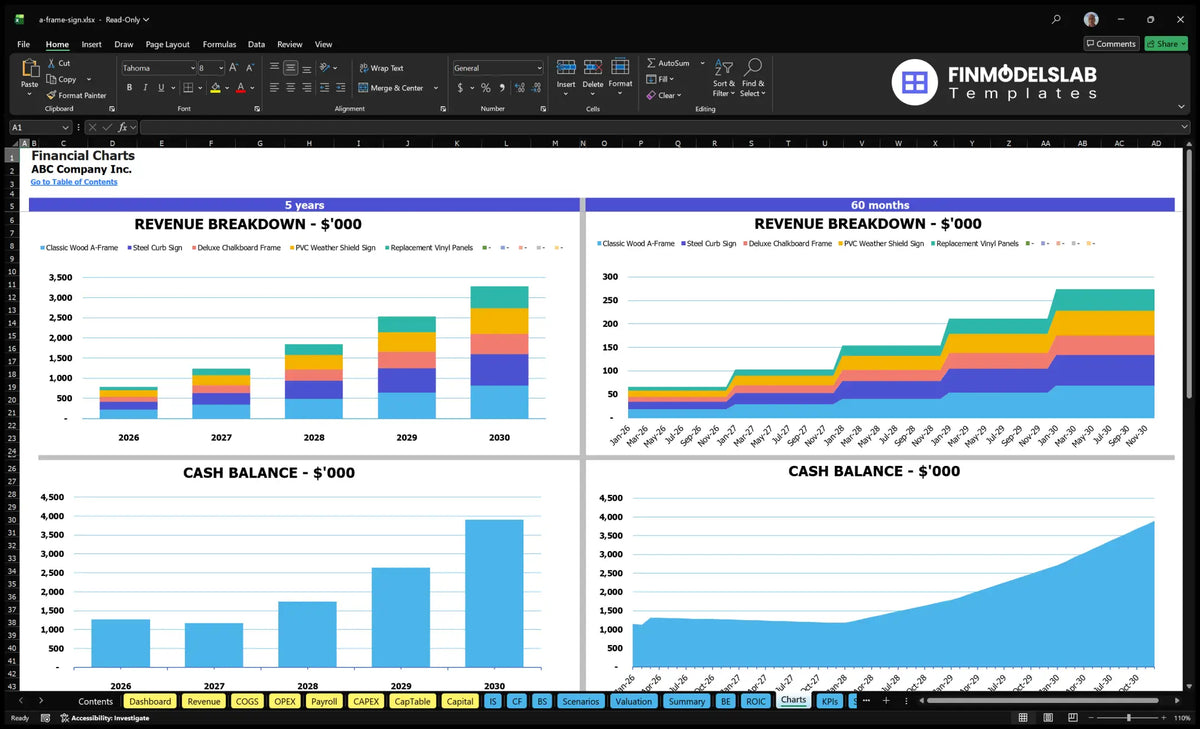This screenshot has width=1200, height=729.
Task: Click the Paste clipboard icon
Action: click(29, 68)
